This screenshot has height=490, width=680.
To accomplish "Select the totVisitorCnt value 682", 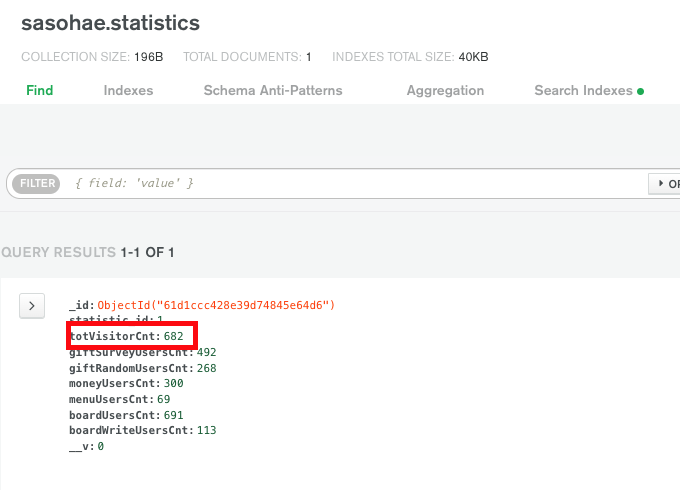I will coord(173,336).
